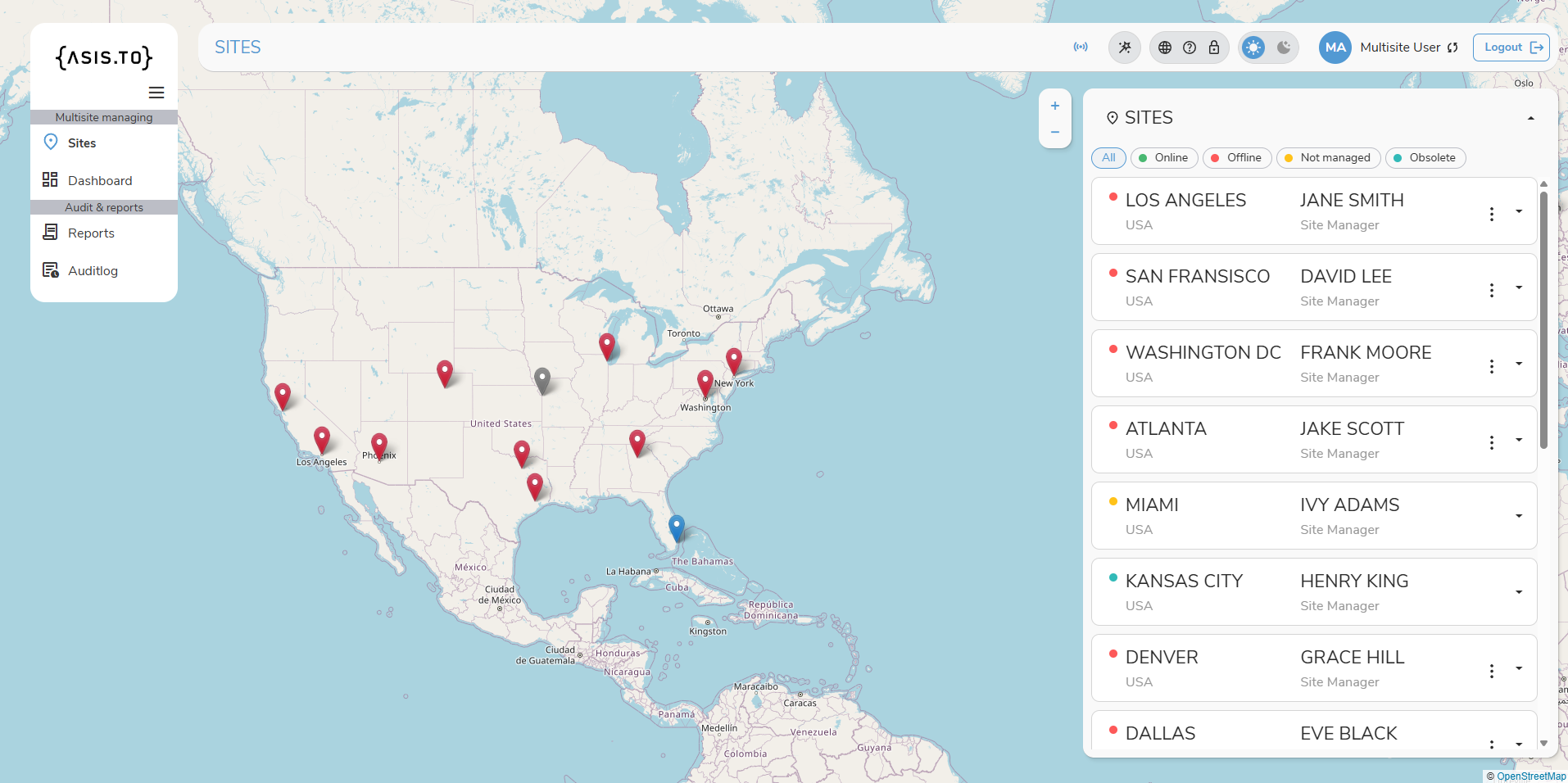Filter sites by Obsolete status
This screenshot has height=783, width=1568.
point(1425,158)
